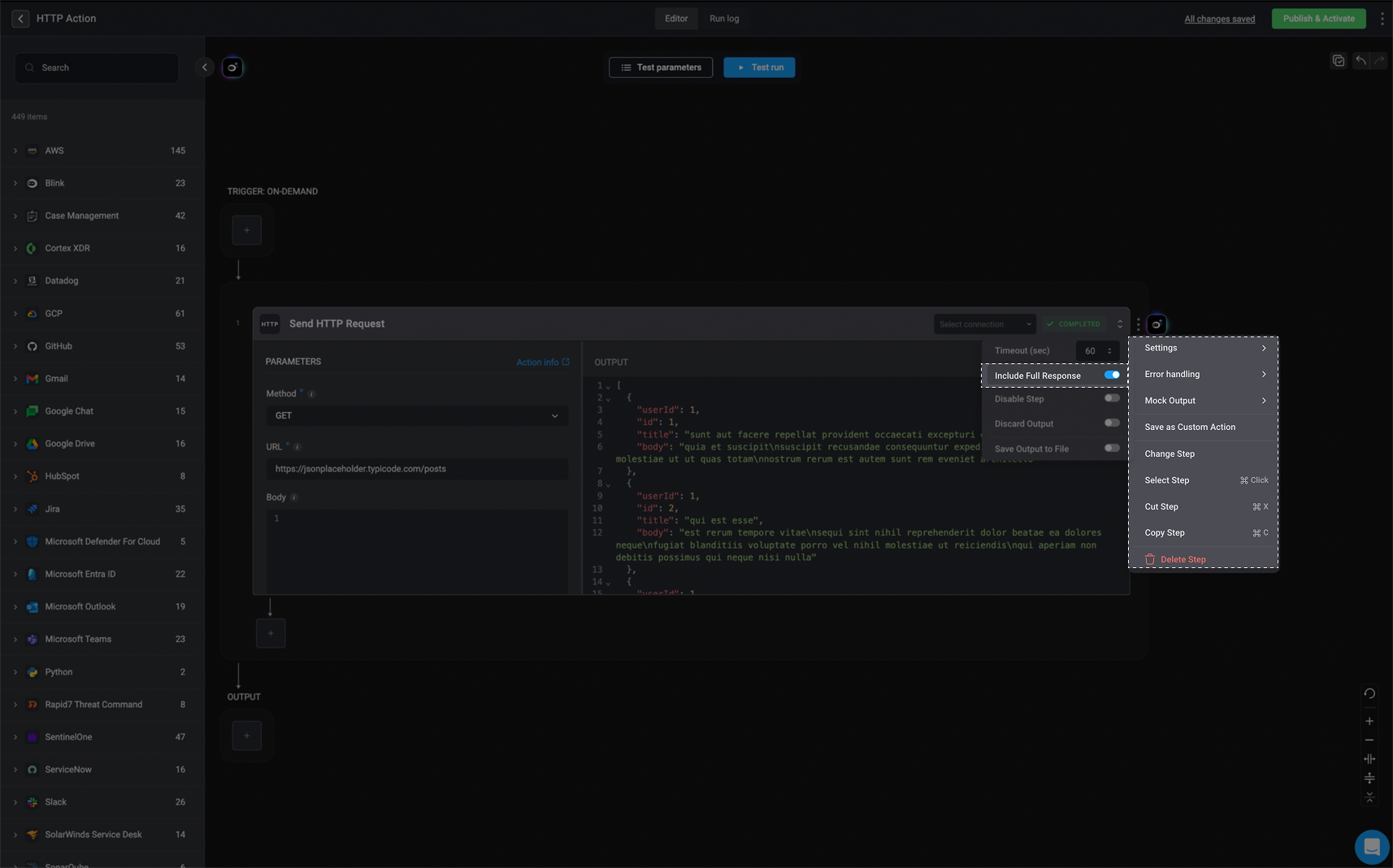This screenshot has width=1393, height=868.
Task: Expand the Datadog category
Action: click(x=15, y=281)
